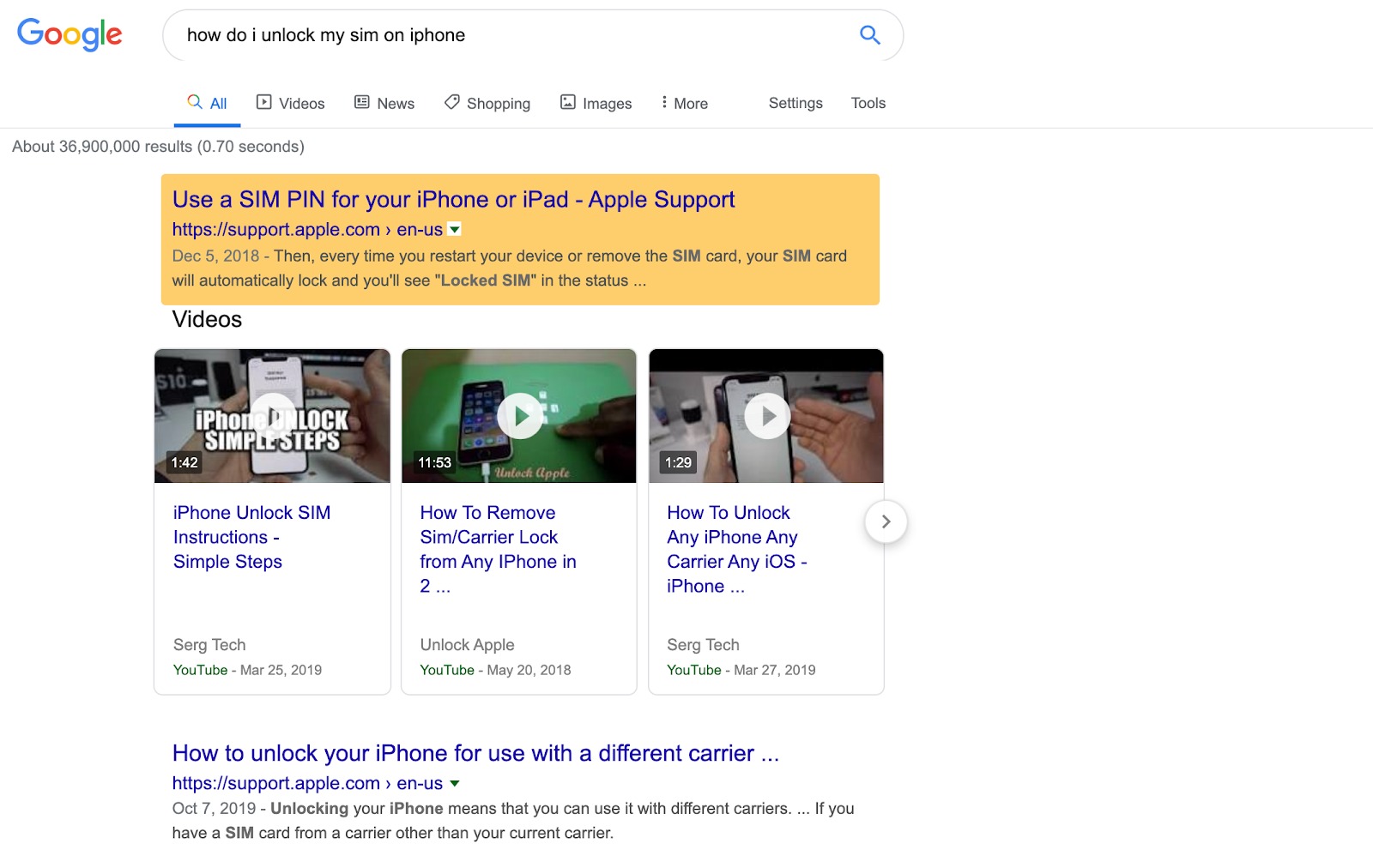
Task: Open the Settings menu
Action: (795, 103)
